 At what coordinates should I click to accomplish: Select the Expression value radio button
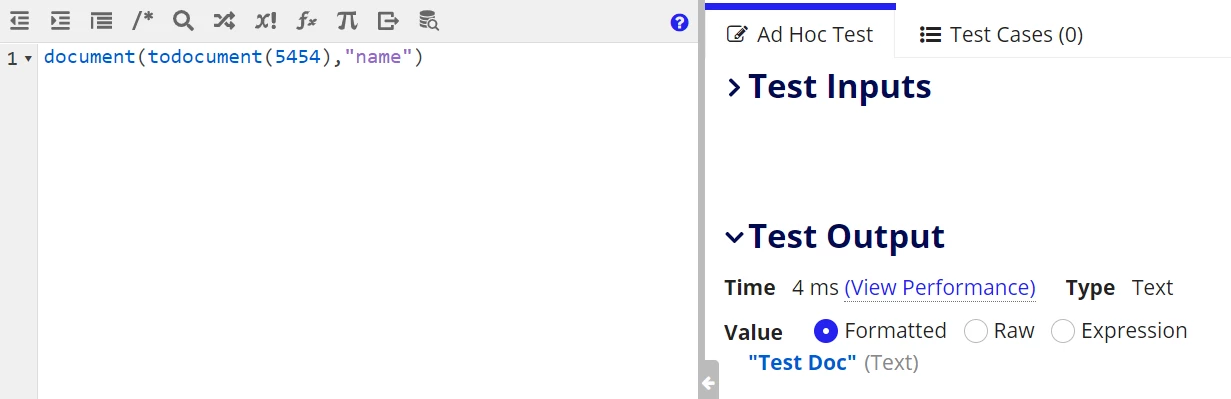coord(1062,331)
